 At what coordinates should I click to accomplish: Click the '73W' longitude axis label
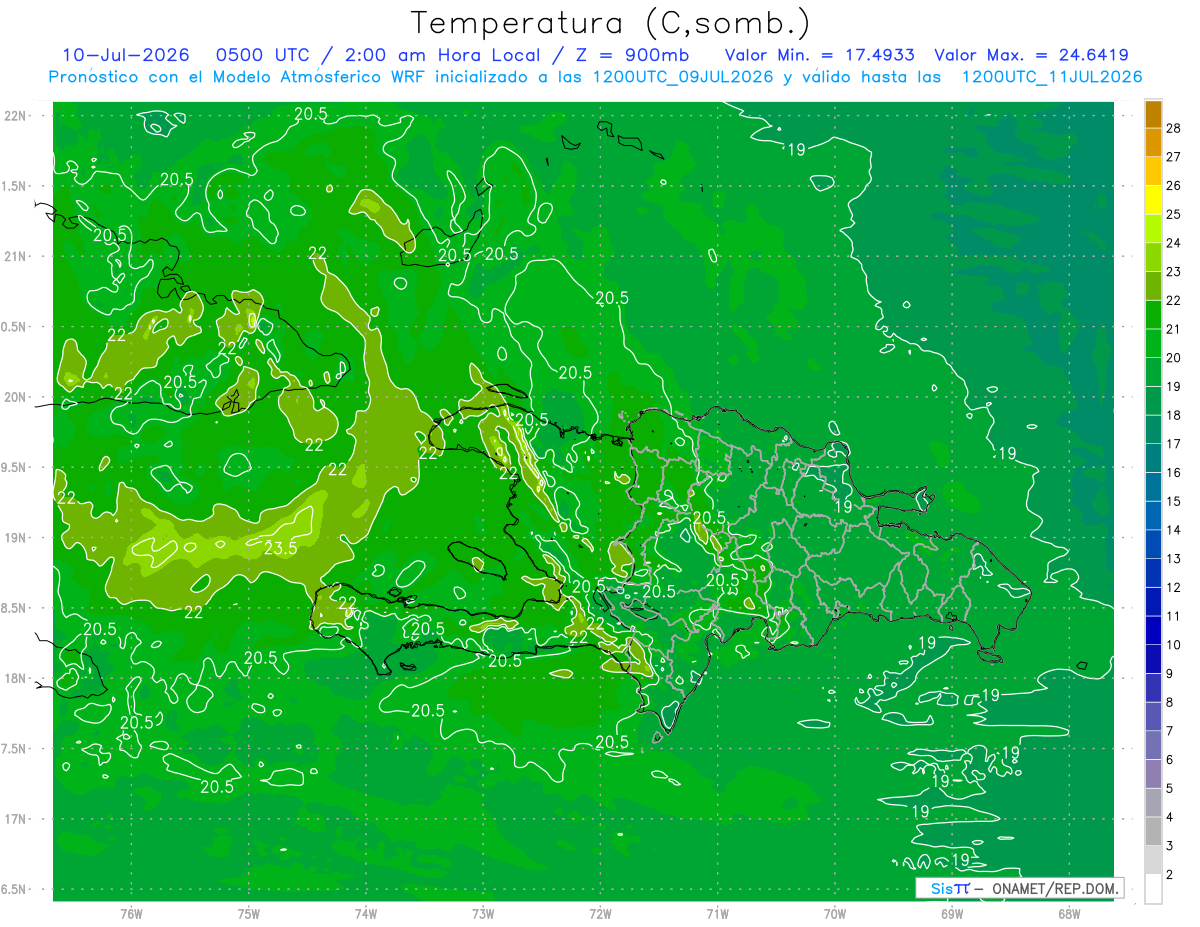[483, 914]
